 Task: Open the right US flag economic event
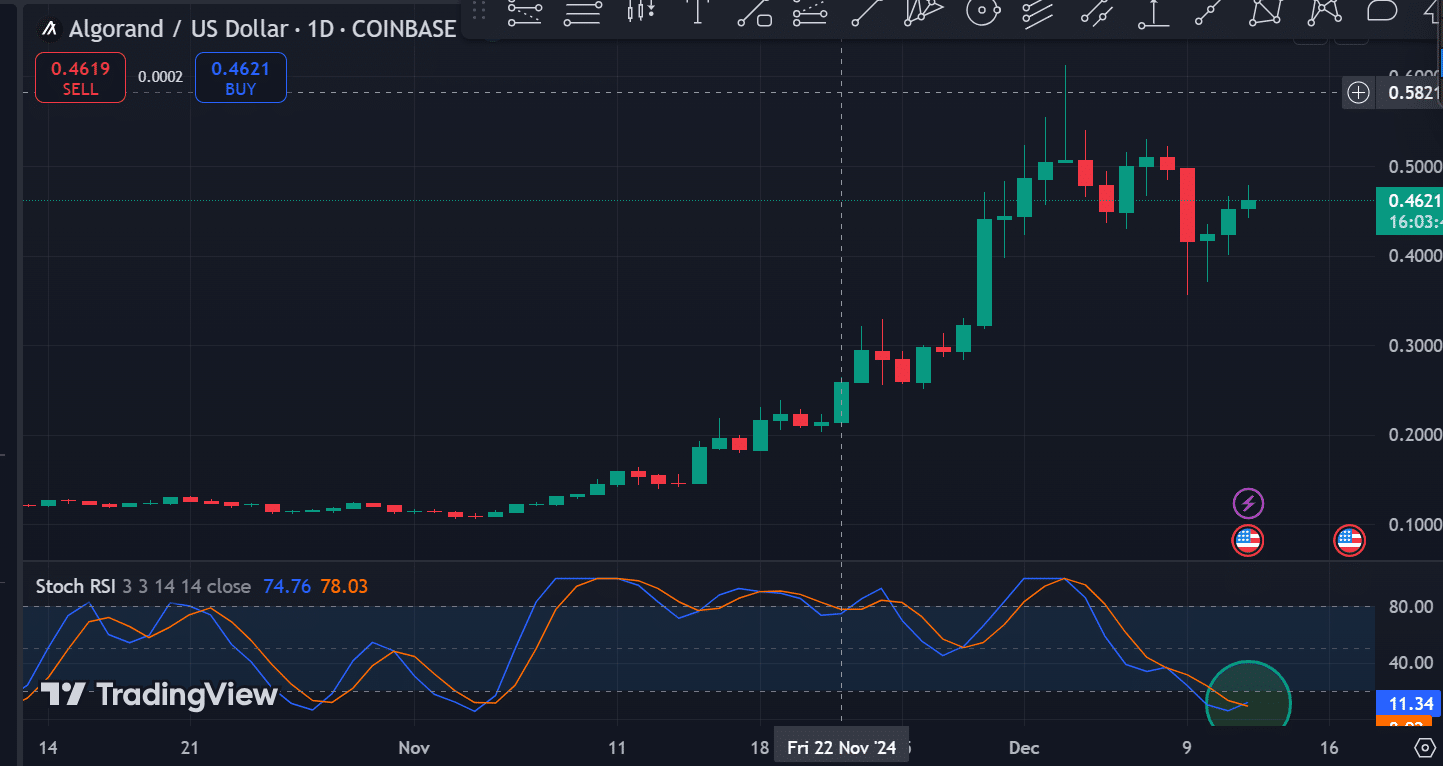pos(1350,541)
